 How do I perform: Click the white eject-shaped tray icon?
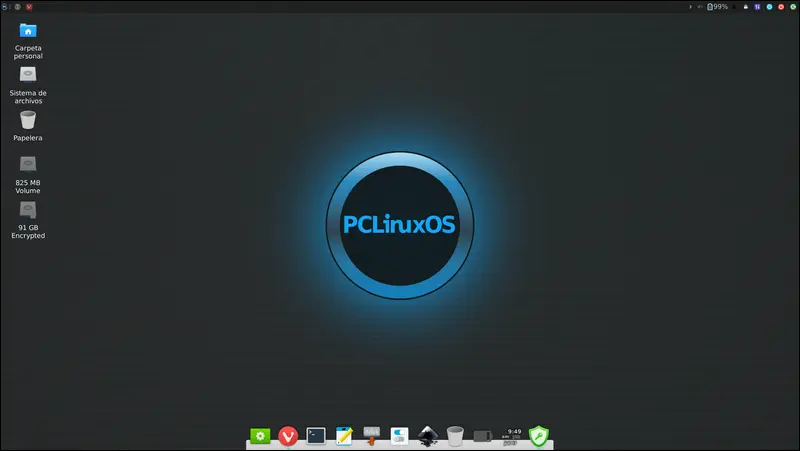746,7
